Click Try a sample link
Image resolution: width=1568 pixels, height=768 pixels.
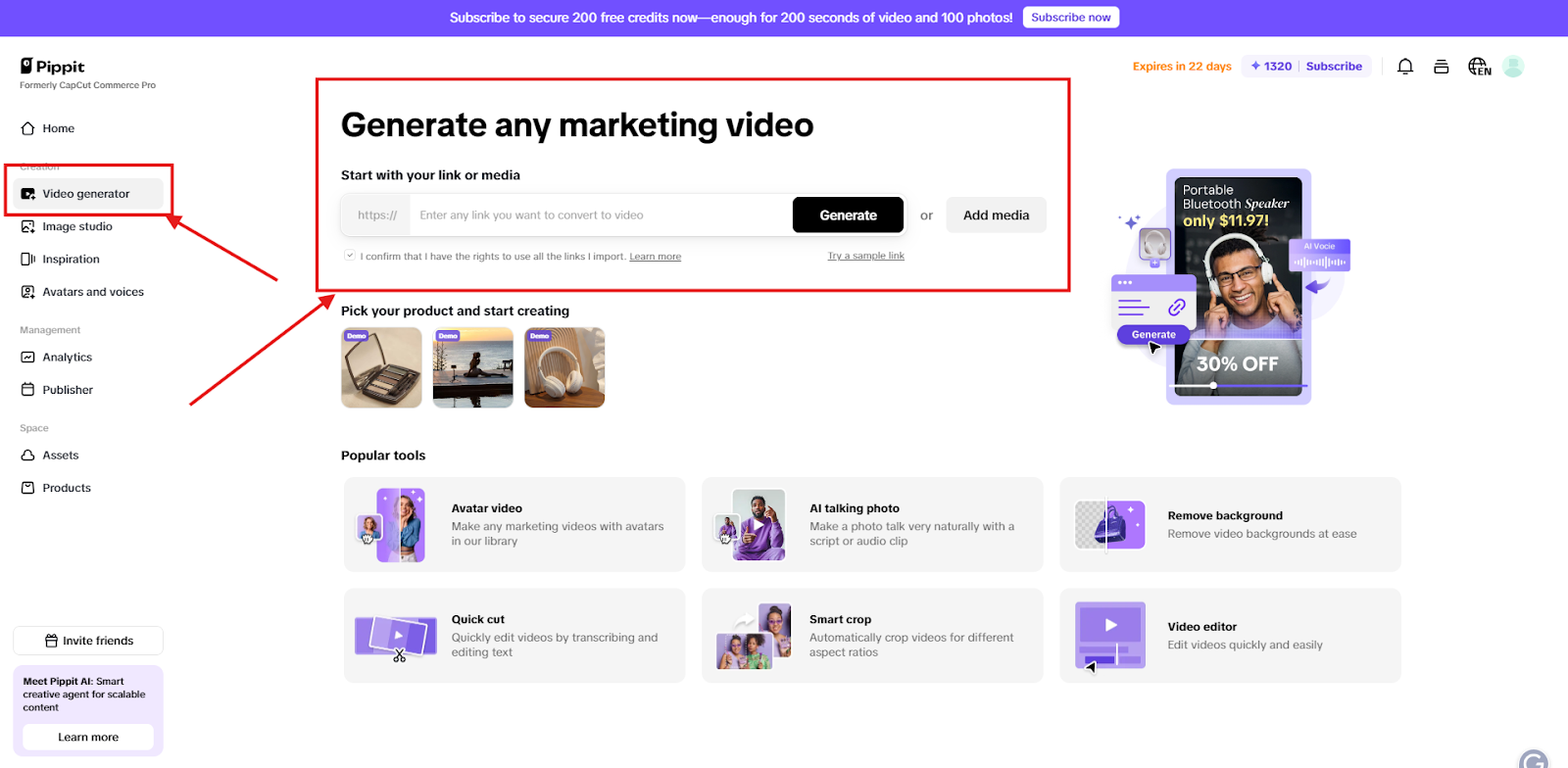pos(865,256)
